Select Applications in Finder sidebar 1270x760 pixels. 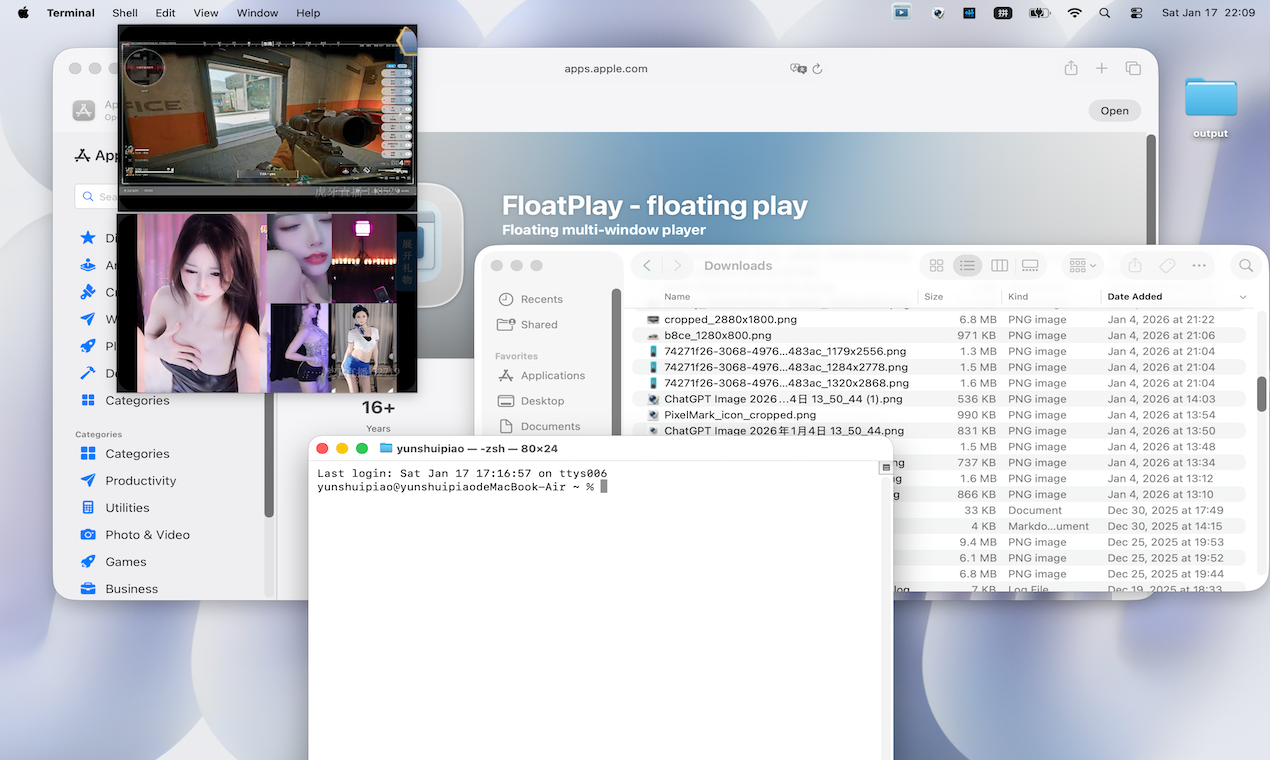541,375
